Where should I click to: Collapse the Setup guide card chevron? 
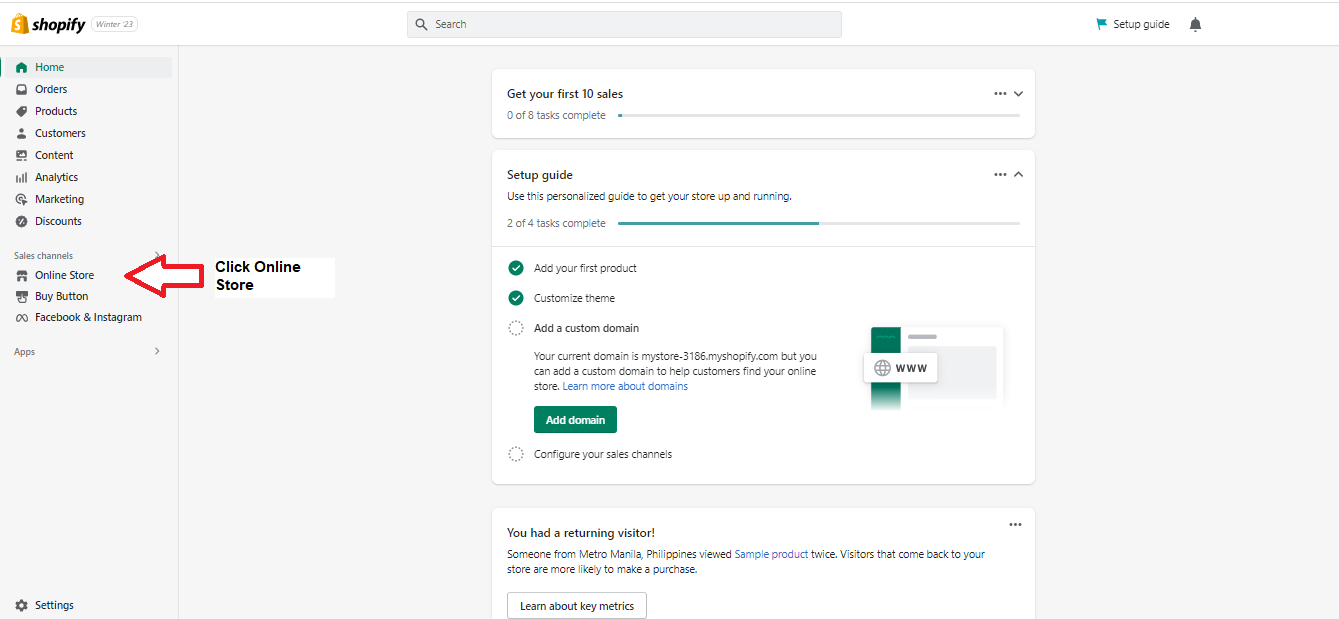[1018, 174]
